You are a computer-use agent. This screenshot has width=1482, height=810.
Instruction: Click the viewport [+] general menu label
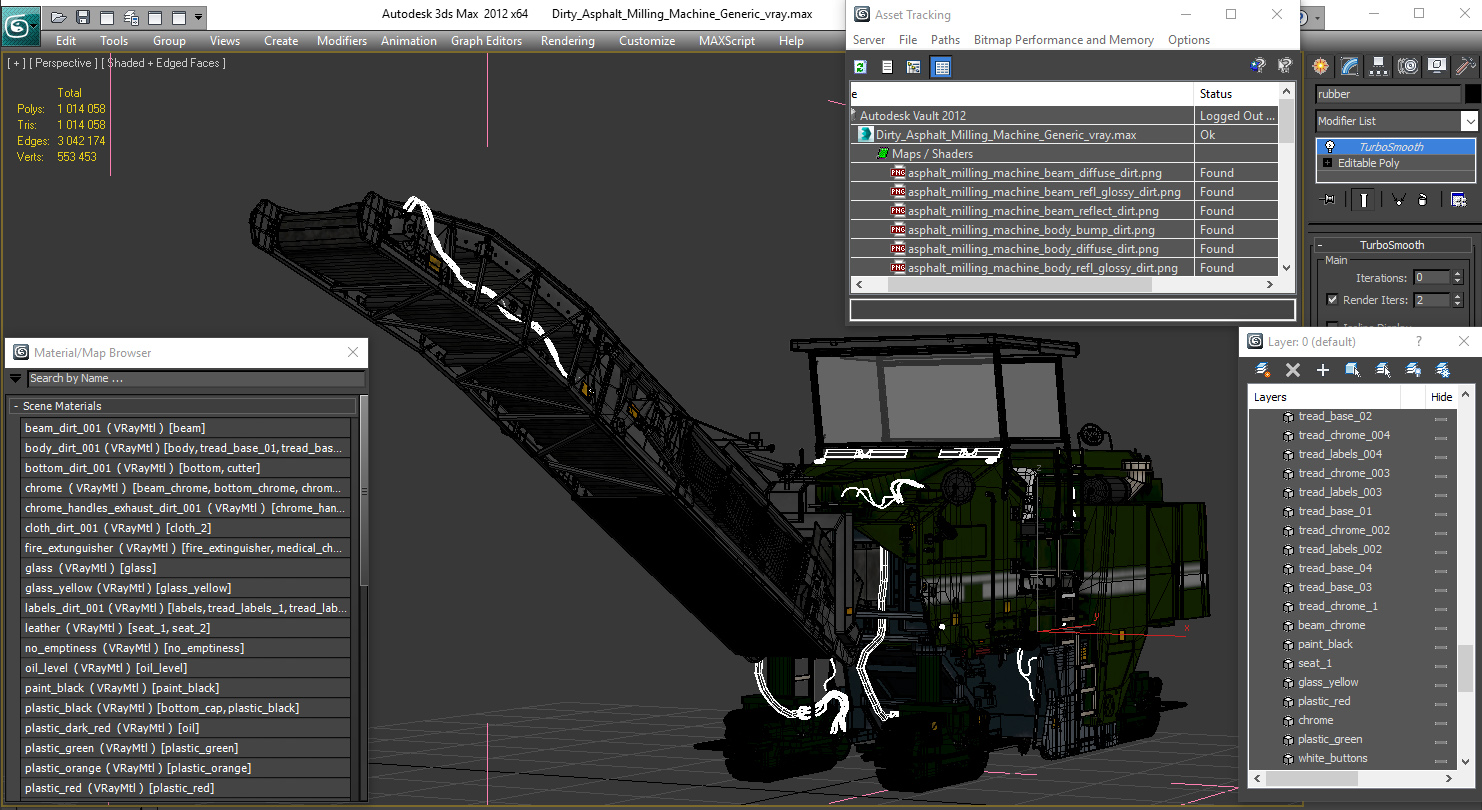click(16, 63)
